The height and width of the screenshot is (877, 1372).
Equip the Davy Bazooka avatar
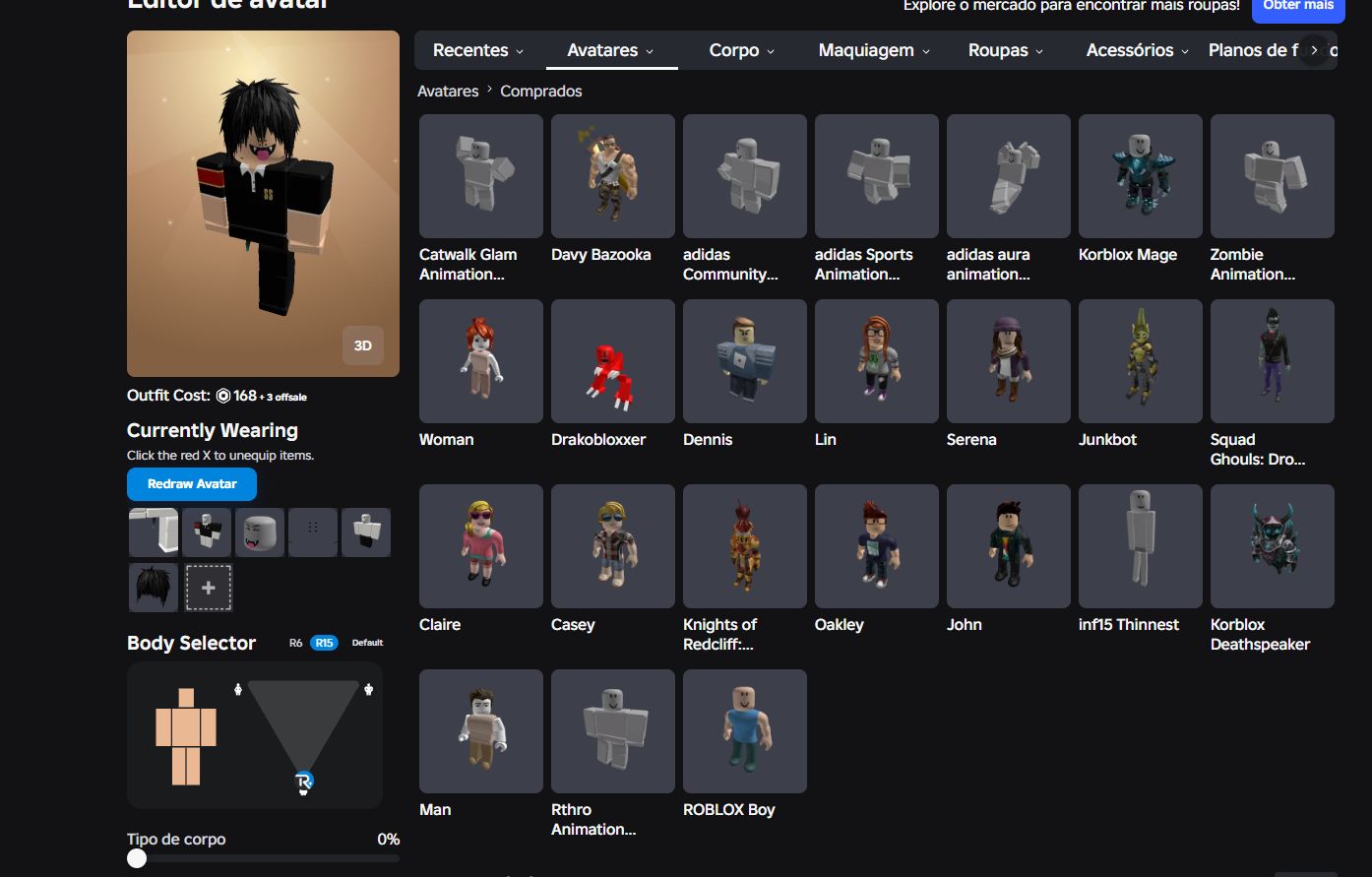point(613,176)
